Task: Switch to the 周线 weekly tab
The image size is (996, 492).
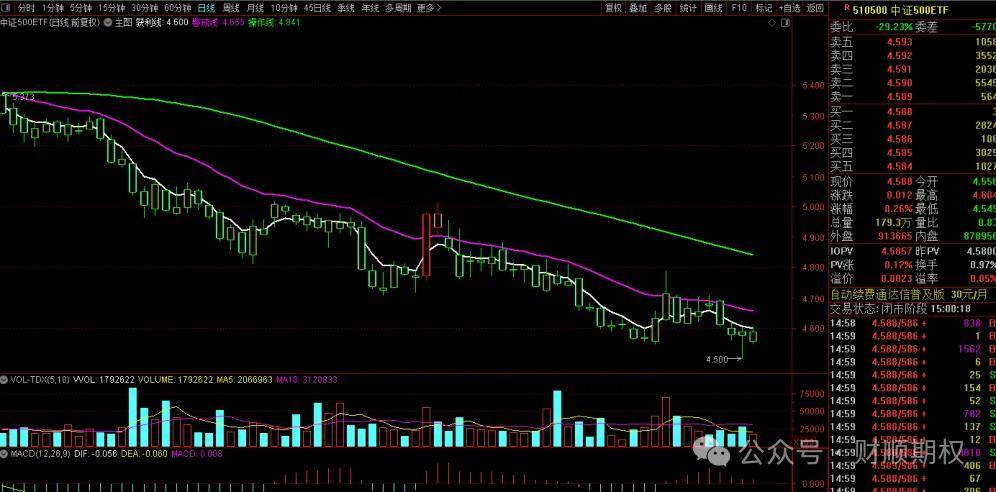Action: [x=231, y=8]
